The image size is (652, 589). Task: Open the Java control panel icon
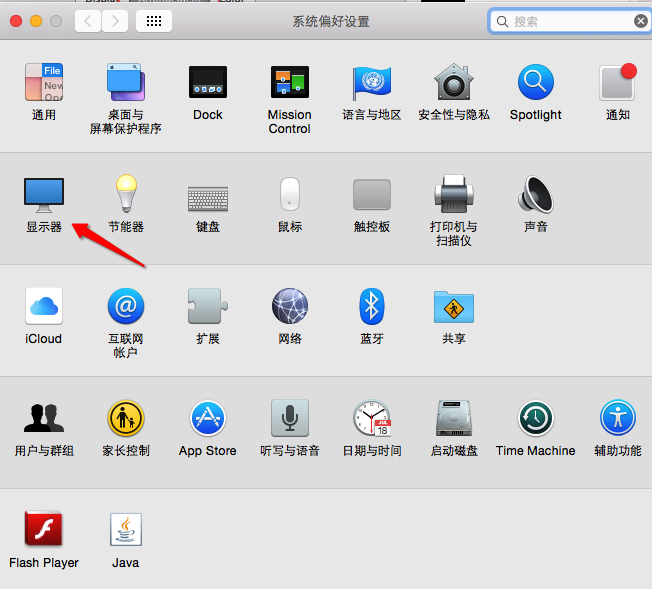coord(126,531)
